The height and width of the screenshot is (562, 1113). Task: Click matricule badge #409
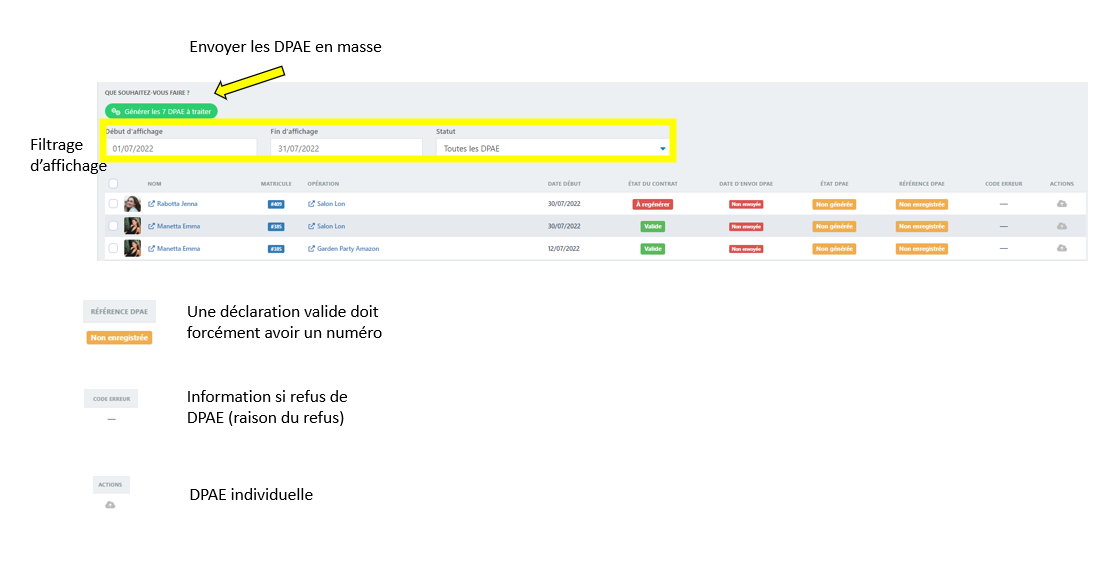click(x=276, y=204)
